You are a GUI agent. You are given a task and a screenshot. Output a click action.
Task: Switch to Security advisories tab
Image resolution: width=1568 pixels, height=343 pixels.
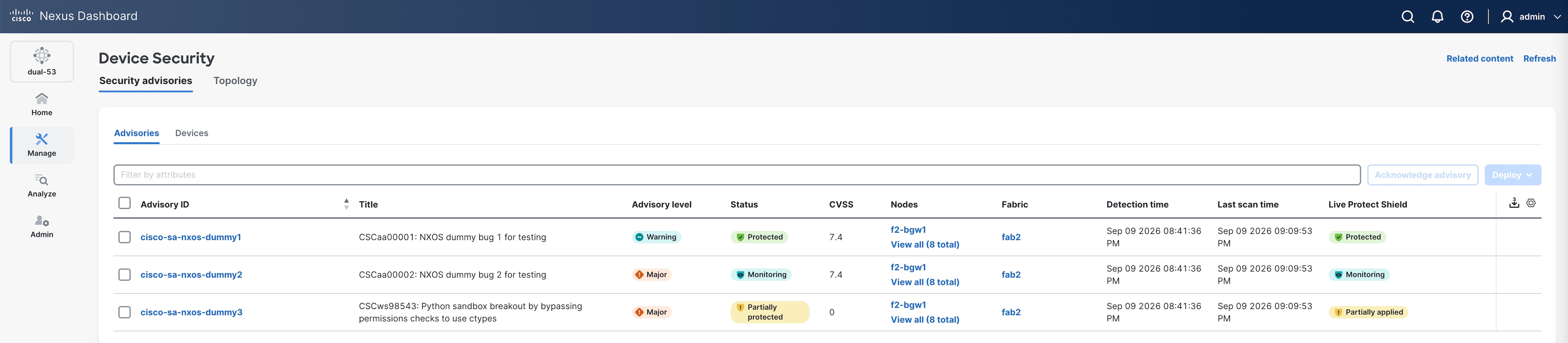click(x=146, y=81)
